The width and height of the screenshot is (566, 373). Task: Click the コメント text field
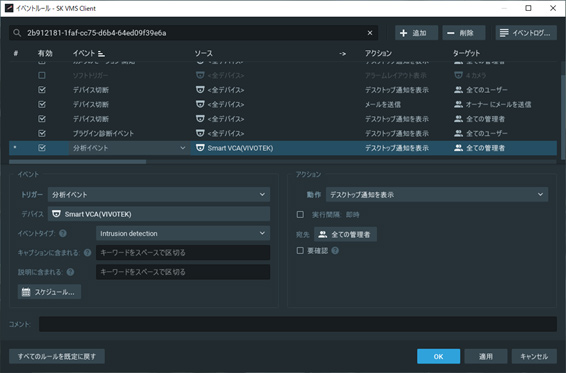(298, 324)
